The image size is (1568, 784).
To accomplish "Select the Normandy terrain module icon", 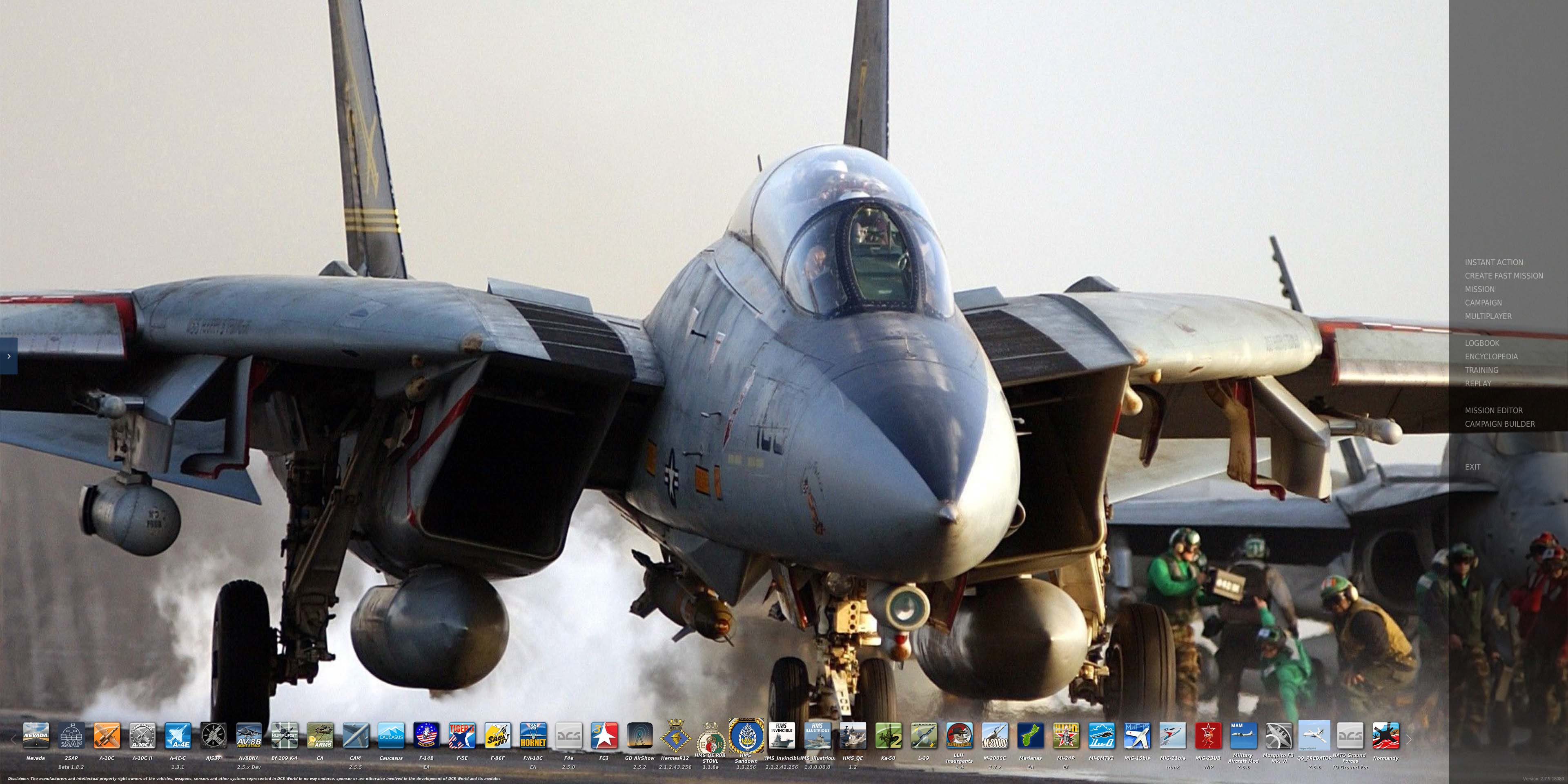I will (1385, 736).
